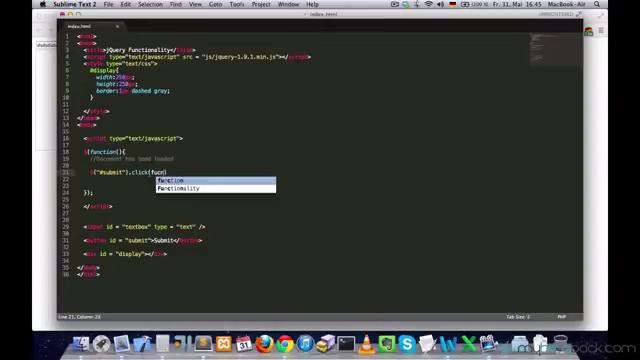Click the display div tag on line 33
Screen dimensions: 640x360
(x=125, y=254)
